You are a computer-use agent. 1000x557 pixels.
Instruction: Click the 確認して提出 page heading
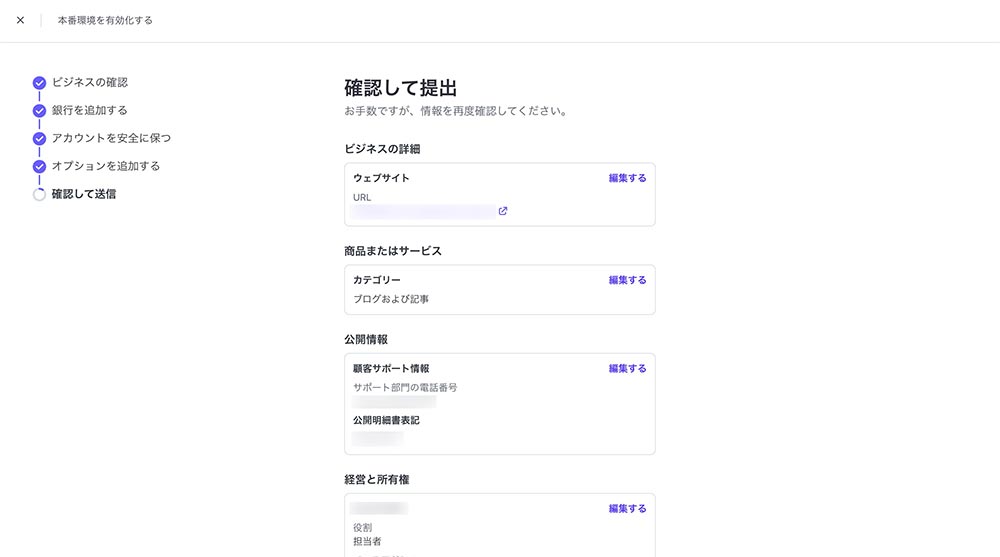pos(401,88)
